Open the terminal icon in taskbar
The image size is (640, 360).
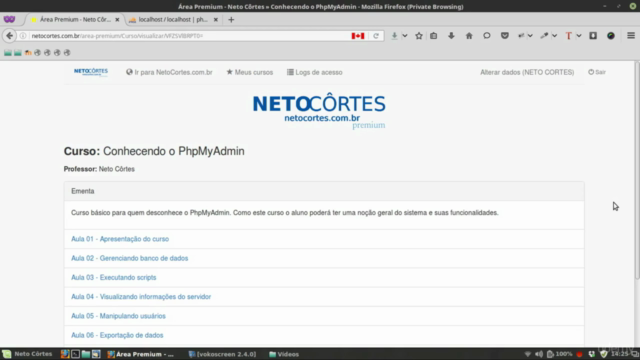tap(76, 354)
